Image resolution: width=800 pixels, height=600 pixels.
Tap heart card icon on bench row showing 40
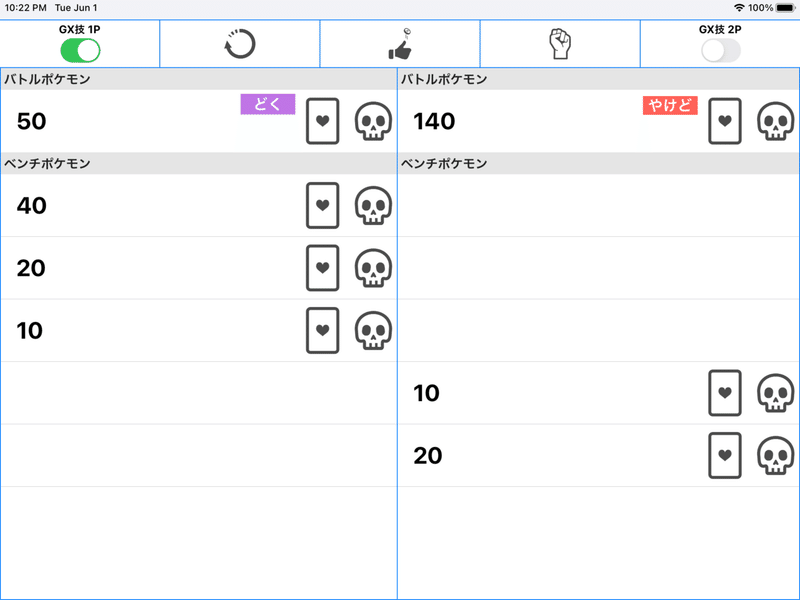[x=322, y=206]
